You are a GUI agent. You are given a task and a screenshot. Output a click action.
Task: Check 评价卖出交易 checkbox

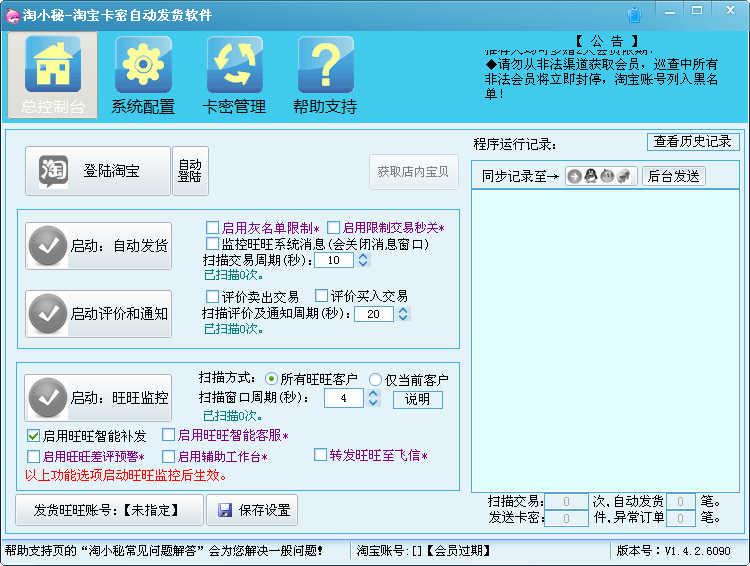(212, 296)
